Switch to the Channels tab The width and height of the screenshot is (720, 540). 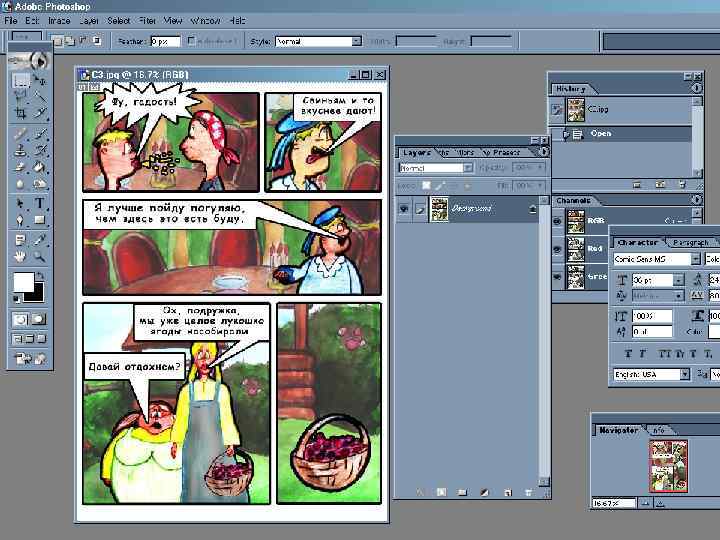[573, 201]
